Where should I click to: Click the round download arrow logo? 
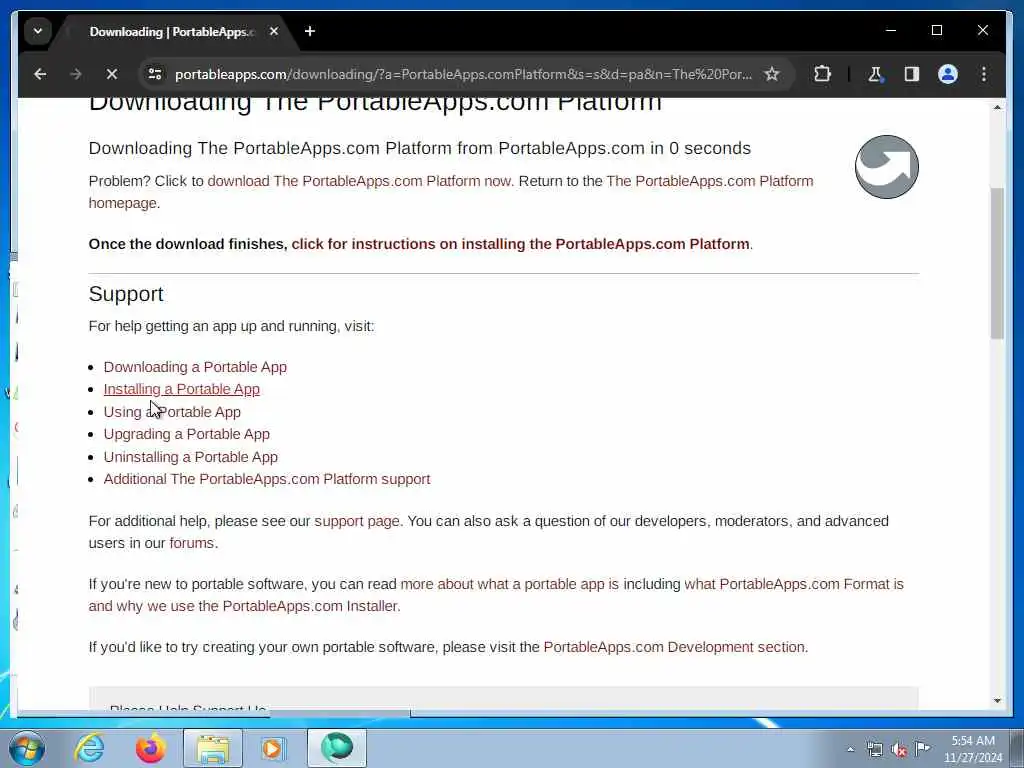pyautogui.click(x=886, y=167)
